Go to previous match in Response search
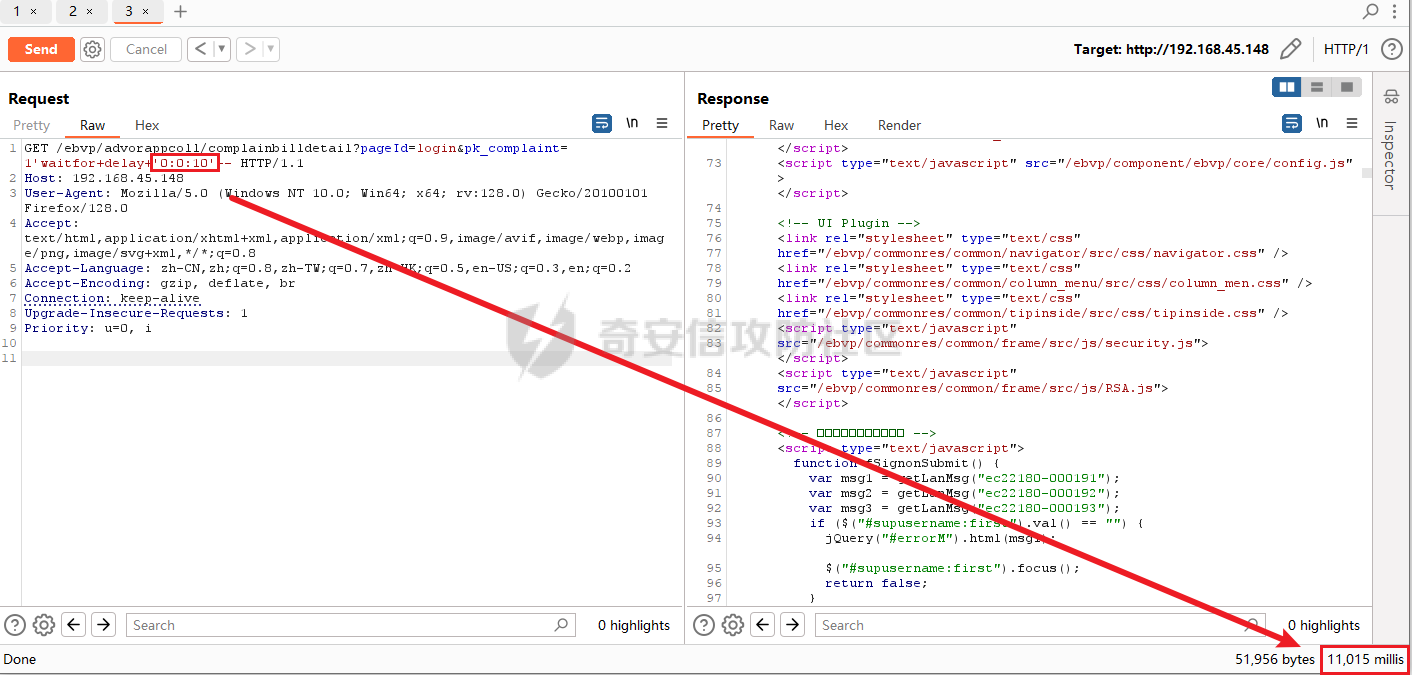 click(763, 625)
